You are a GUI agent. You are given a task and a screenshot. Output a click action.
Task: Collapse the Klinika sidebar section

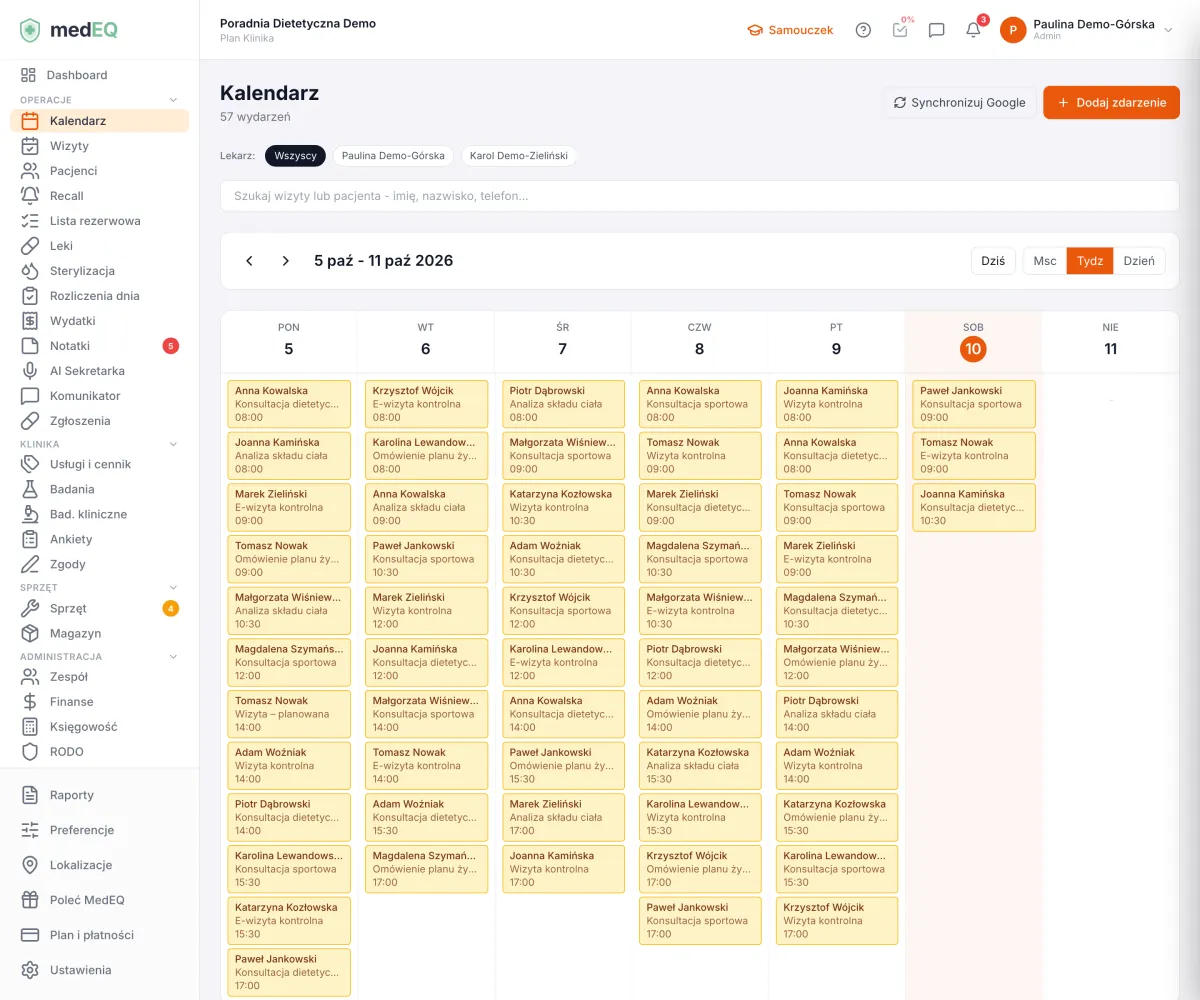click(x=173, y=444)
